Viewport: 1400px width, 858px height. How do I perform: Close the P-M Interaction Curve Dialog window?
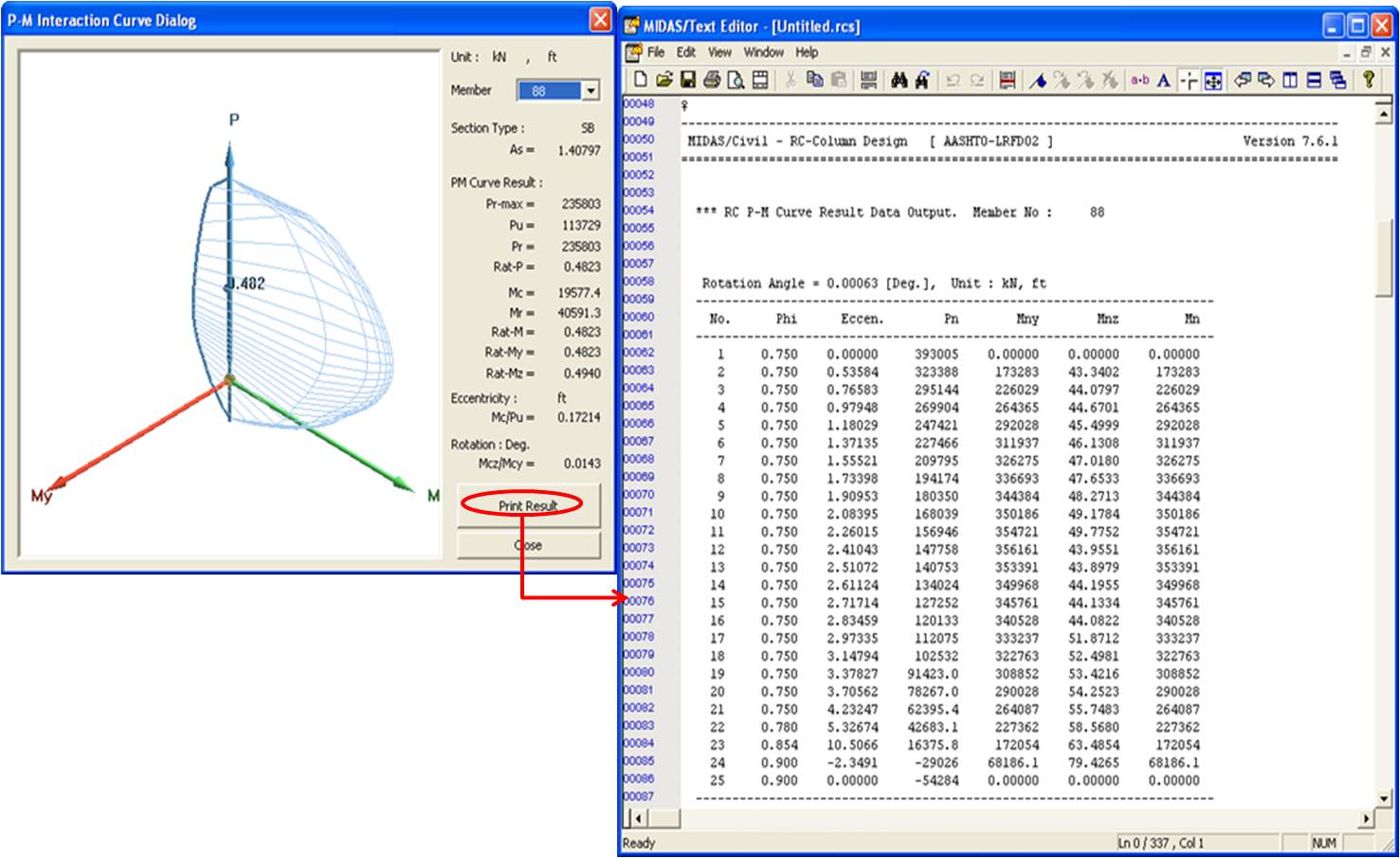point(600,20)
